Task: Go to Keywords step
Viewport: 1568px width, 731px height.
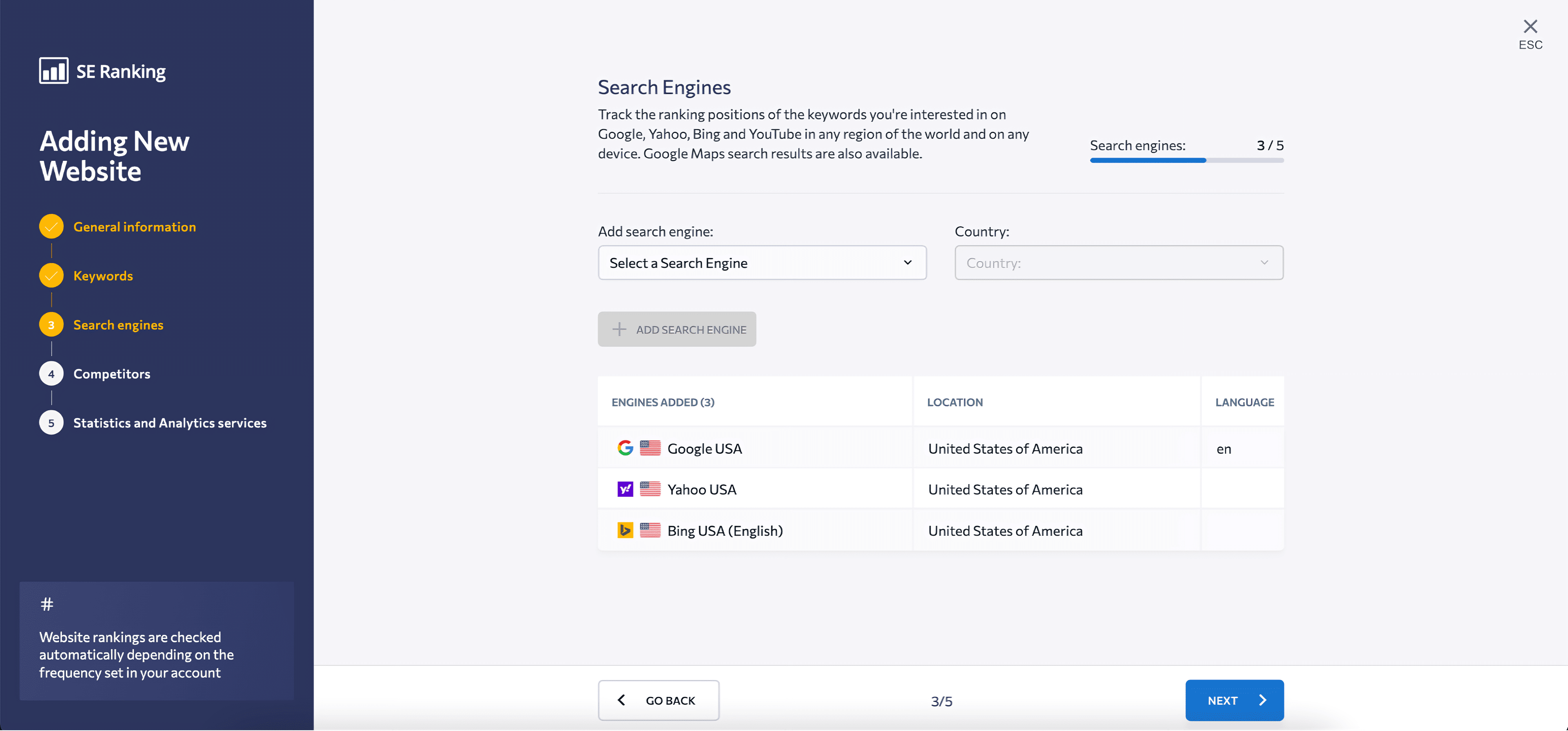Action: [x=103, y=276]
